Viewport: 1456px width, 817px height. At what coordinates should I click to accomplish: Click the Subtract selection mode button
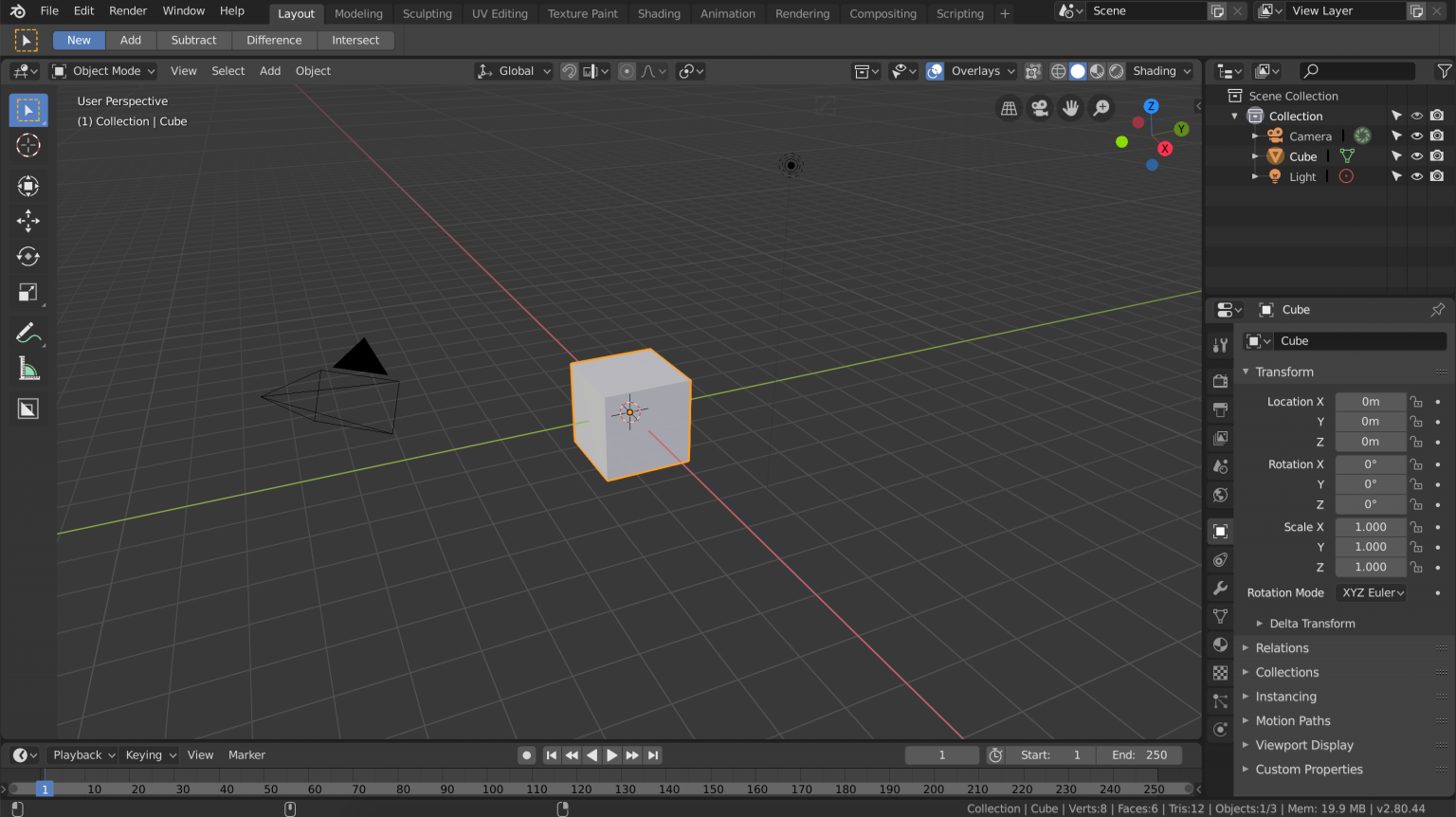point(193,41)
